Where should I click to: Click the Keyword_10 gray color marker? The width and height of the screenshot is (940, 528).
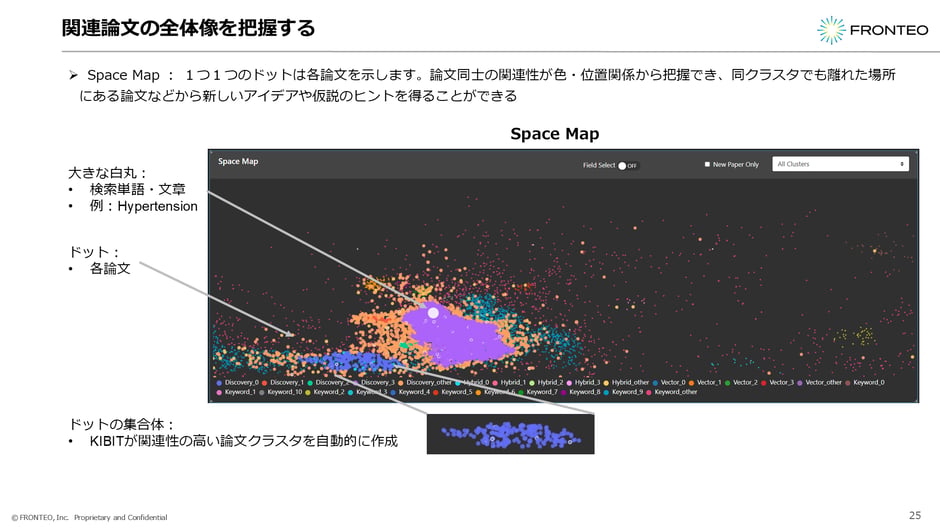point(261,393)
